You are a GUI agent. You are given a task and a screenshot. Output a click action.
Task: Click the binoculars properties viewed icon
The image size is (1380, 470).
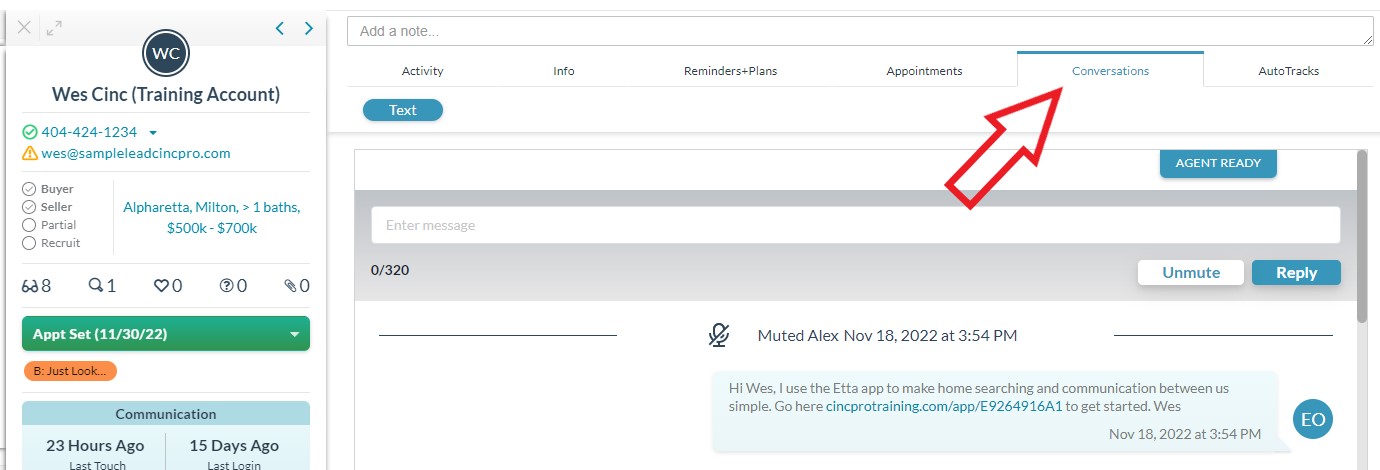click(x=30, y=286)
